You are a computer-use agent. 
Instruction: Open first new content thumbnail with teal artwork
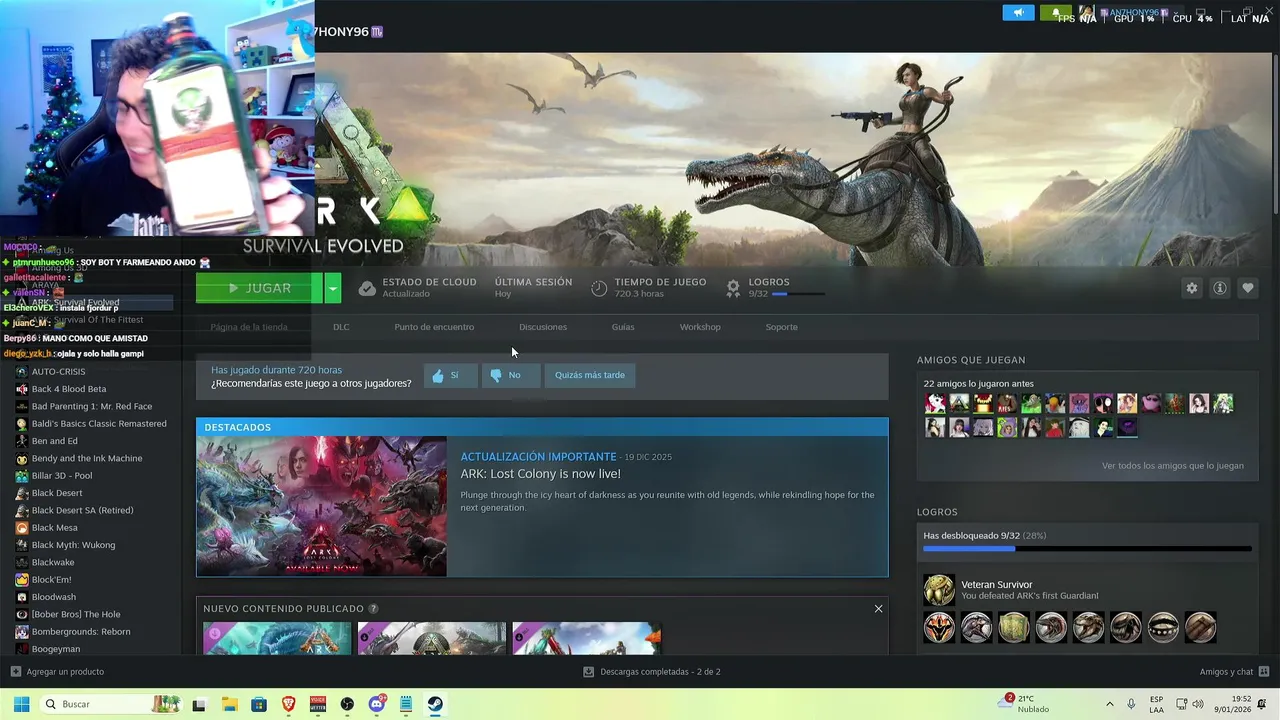click(277, 638)
